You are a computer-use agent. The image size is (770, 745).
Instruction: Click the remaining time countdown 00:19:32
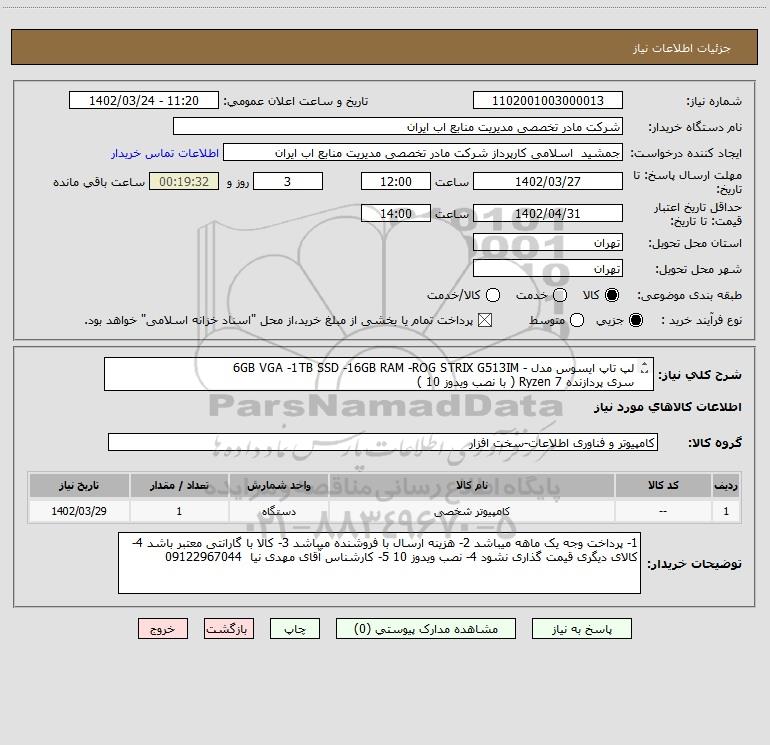tap(184, 181)
